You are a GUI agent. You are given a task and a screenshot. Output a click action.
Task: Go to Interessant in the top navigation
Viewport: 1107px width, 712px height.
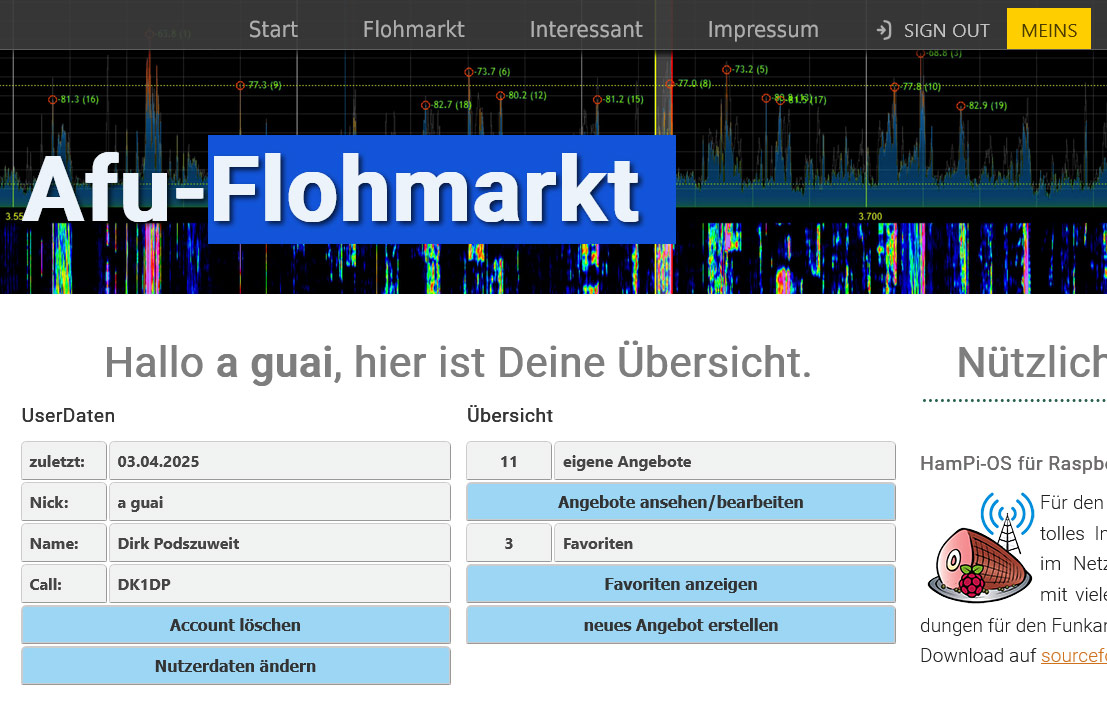pos(586,30)
